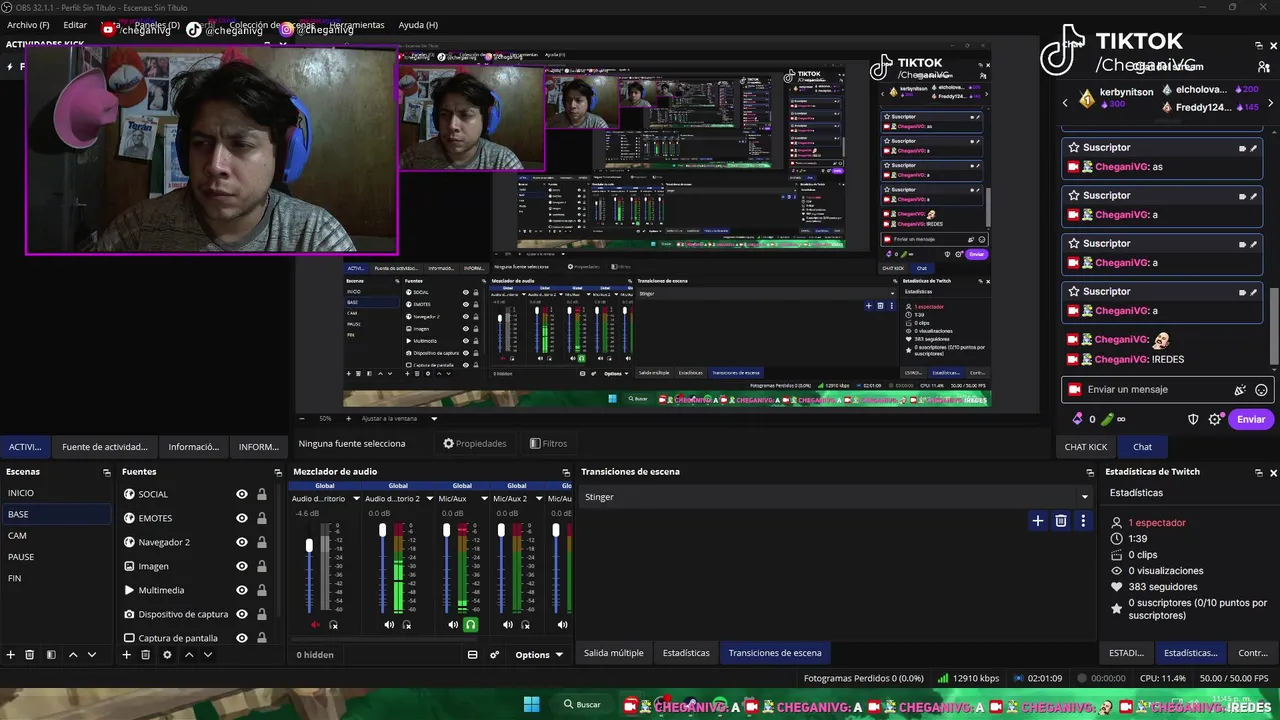Adjust Audio del escritorio volume fader
The image size is (1280, 720).
(x=309, y=545)
